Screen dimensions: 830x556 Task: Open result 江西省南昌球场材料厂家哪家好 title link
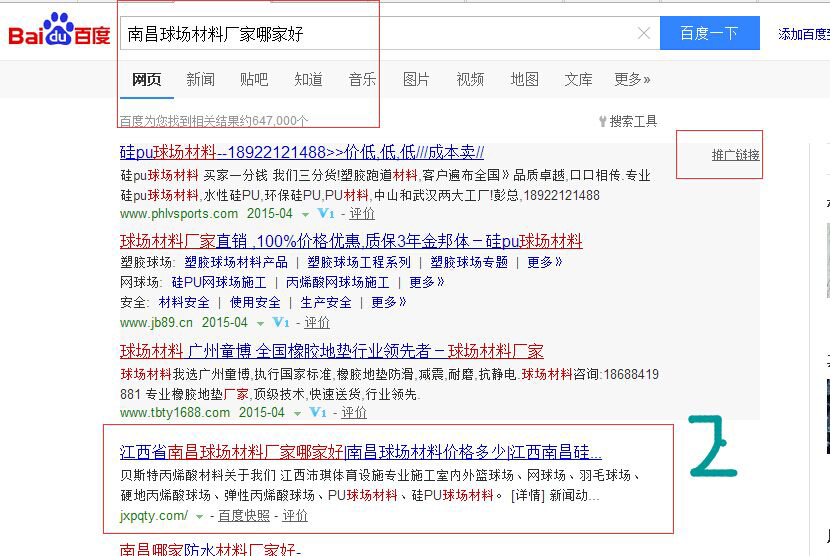(360, 452)
